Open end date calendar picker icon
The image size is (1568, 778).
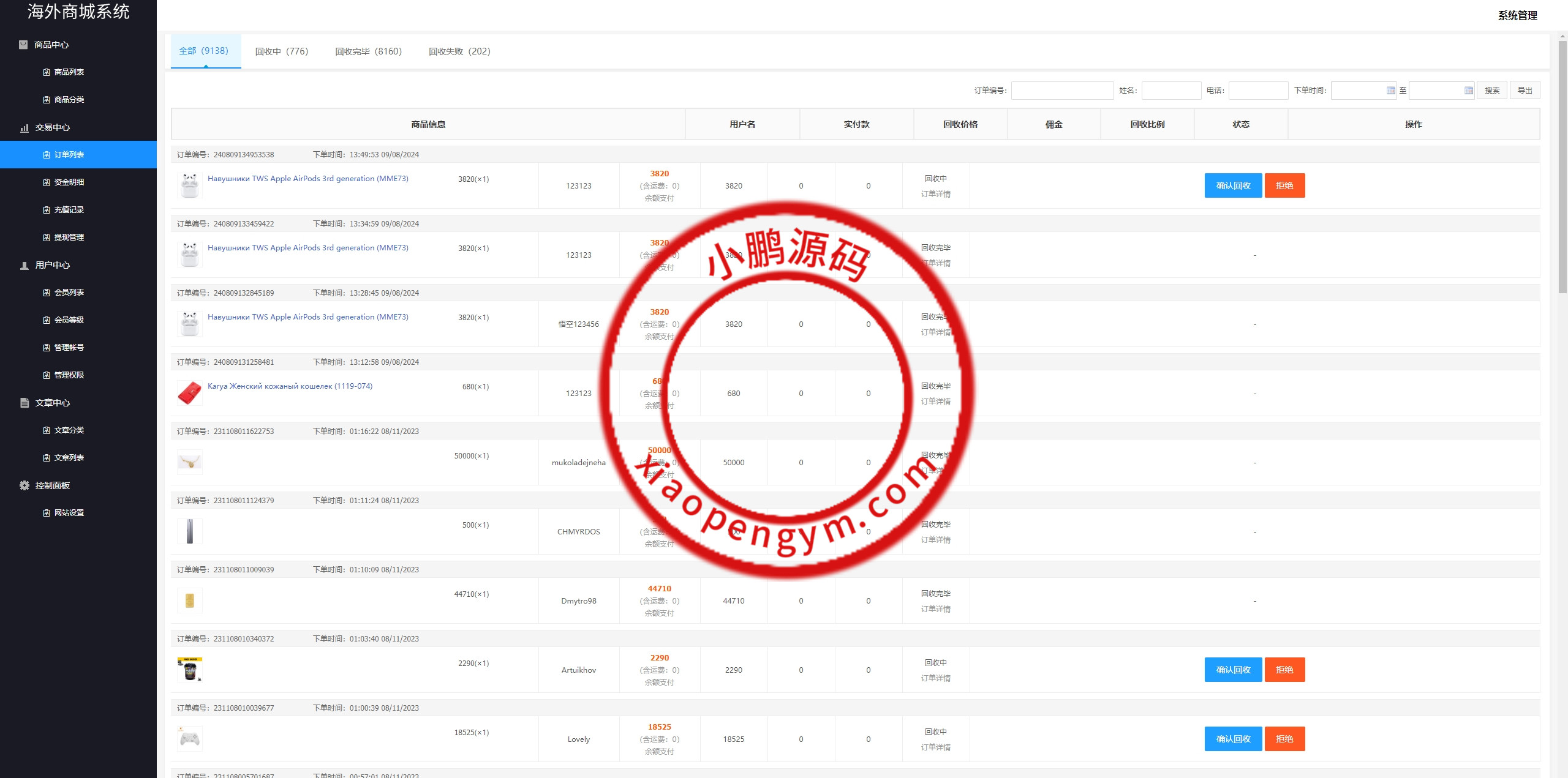(x=1468, y=91)
